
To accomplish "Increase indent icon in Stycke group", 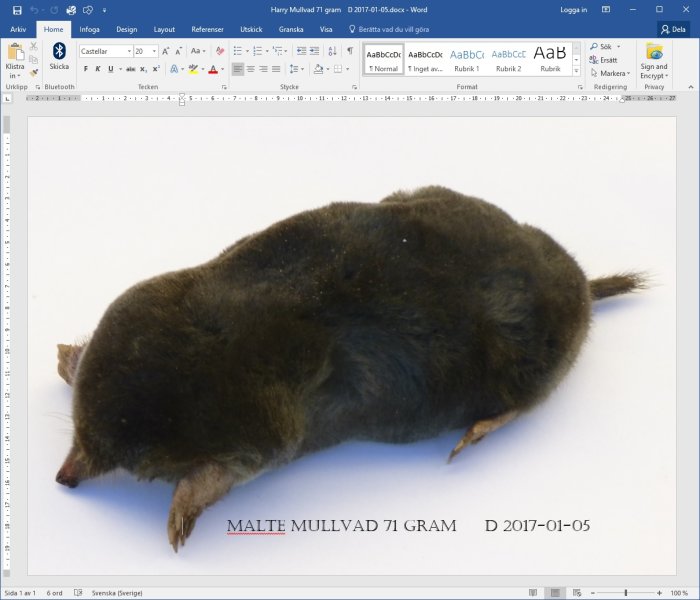I will [315, 51].
